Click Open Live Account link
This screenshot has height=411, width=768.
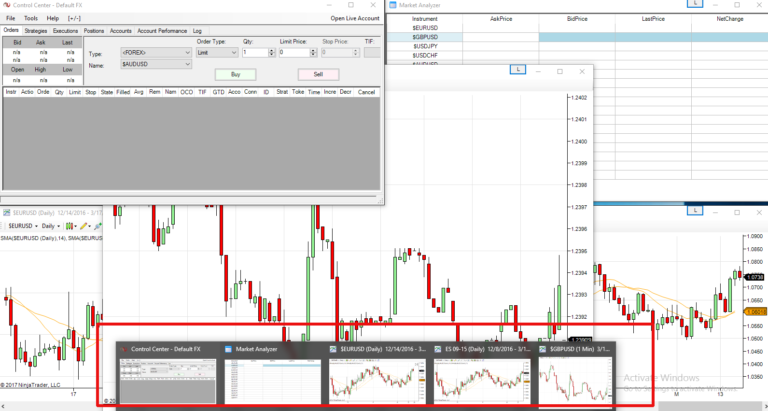354,18
